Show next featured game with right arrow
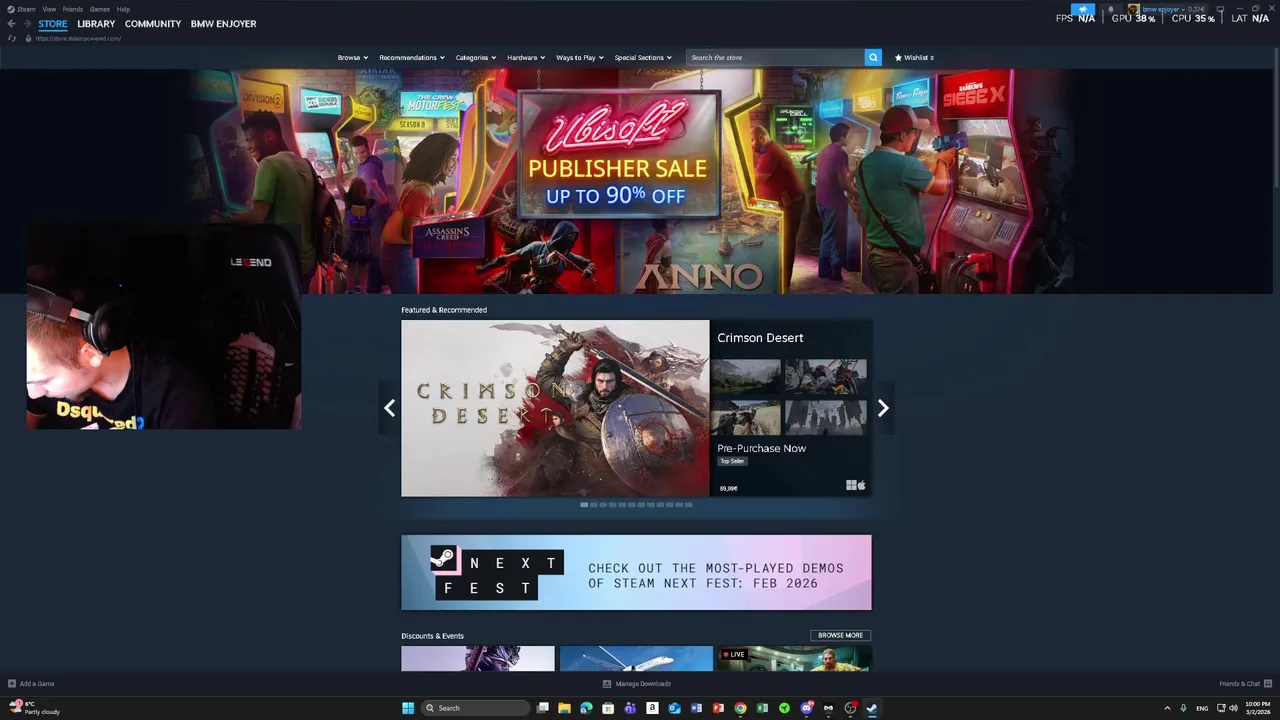This screenshot has height=720, width=1280. (883, 408)
